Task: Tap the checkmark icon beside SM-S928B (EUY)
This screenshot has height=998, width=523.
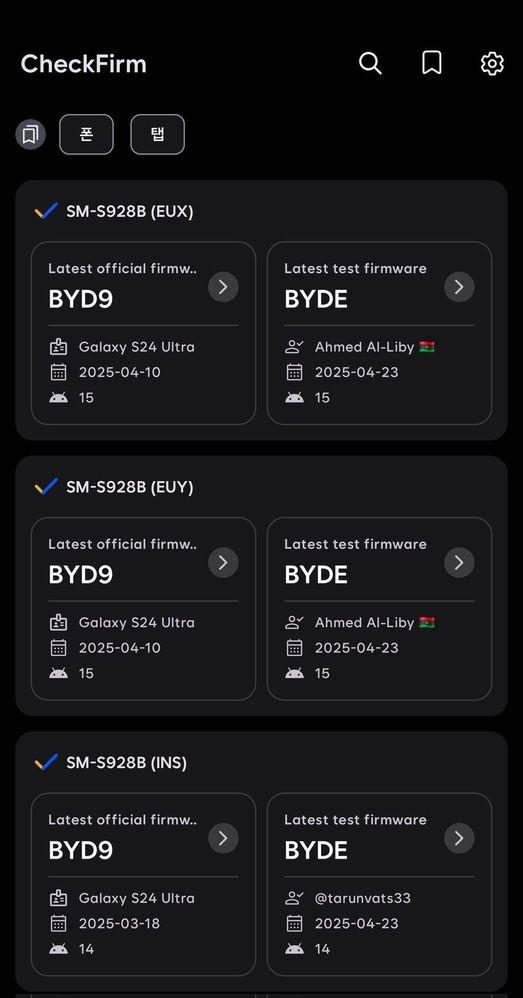Action: [x=46, y=487]
